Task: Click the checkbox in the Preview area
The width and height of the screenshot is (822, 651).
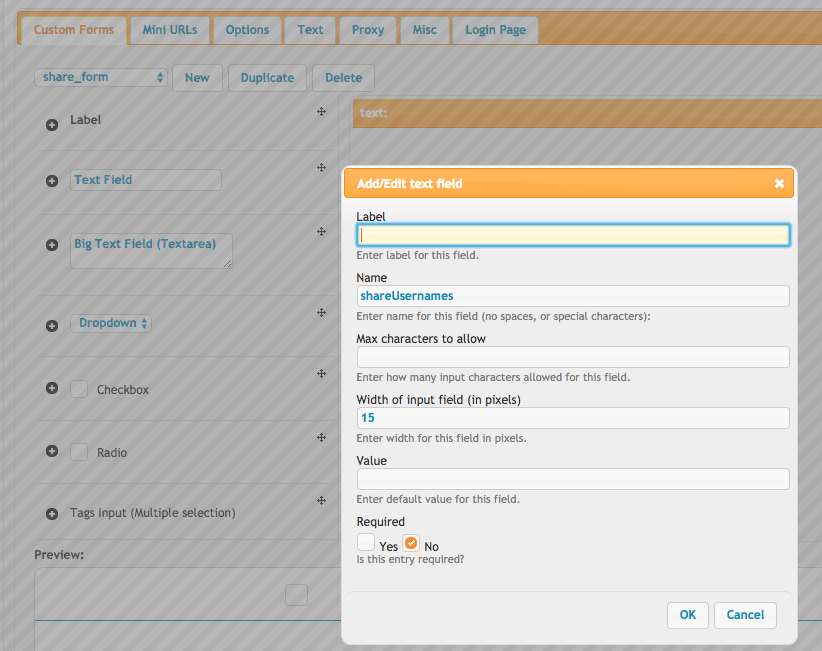Action: pos(296,595)
